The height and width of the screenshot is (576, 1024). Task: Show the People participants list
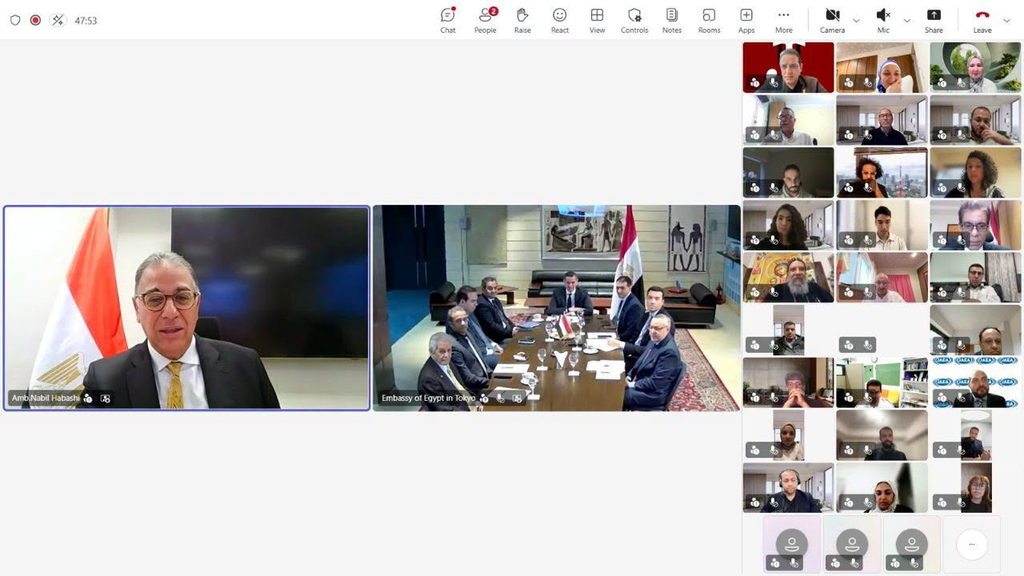coord(485,20)
